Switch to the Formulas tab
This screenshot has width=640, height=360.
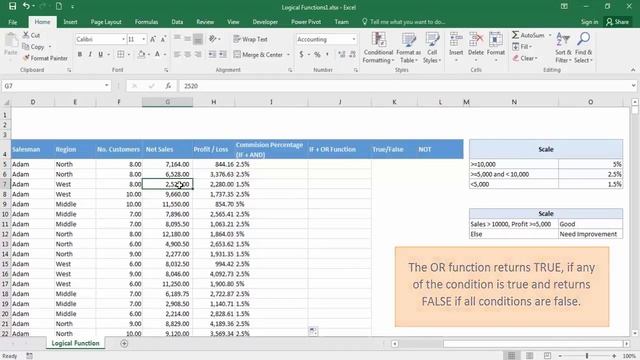146,22
